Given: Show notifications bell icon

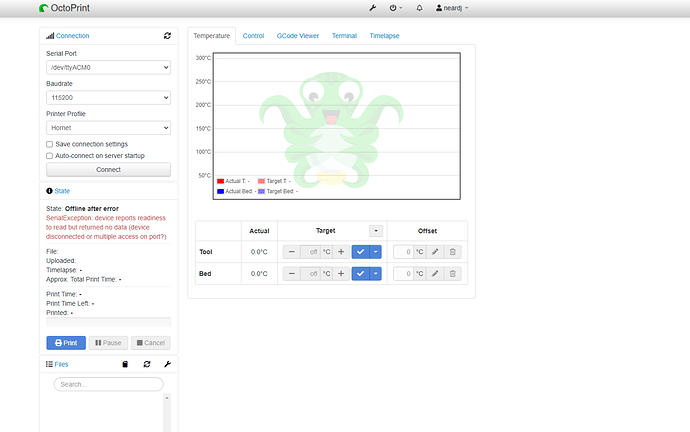Looking at the screenshot, I should (x=419, y=8).
